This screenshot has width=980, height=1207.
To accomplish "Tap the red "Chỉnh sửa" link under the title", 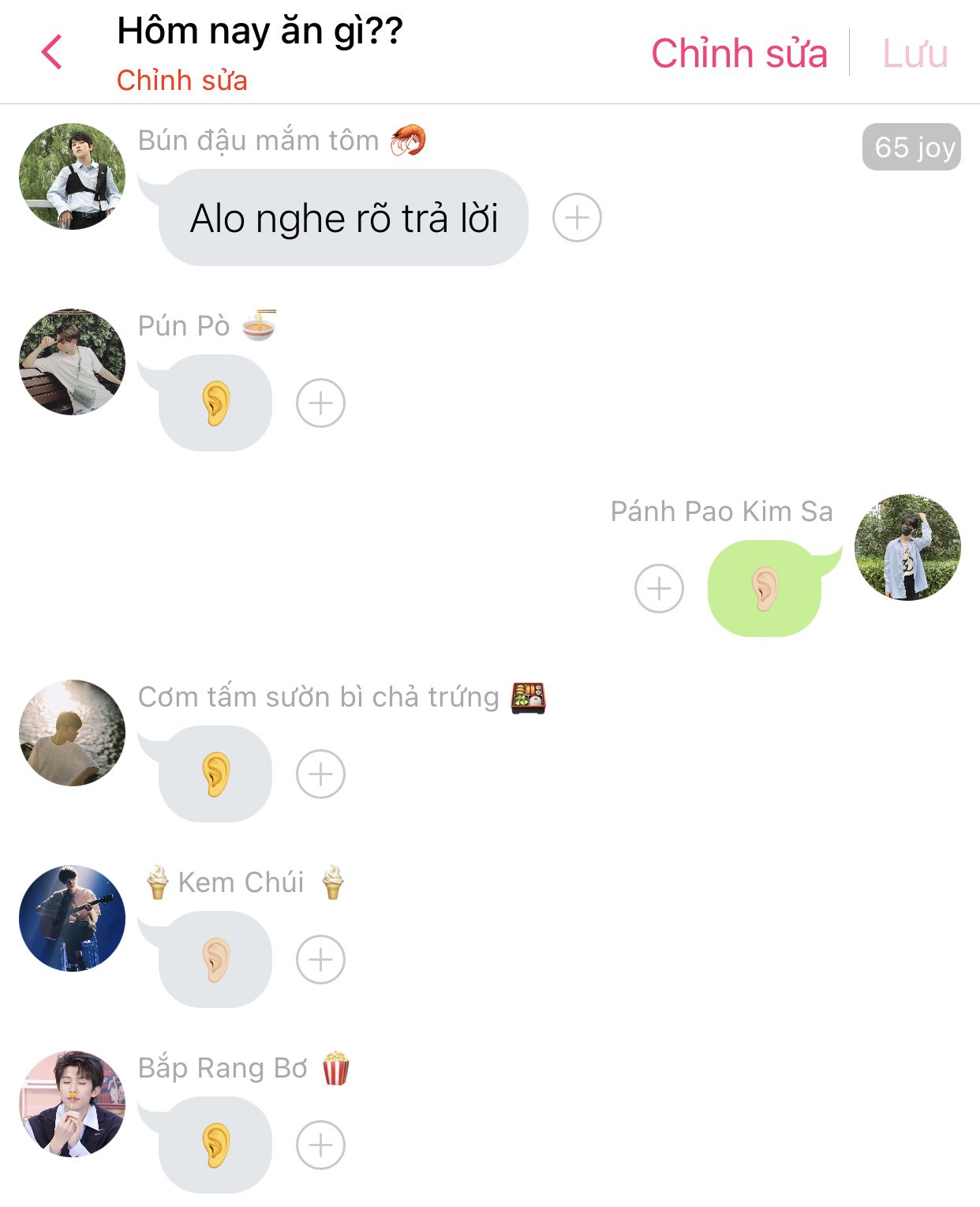I will click(181, 81).
